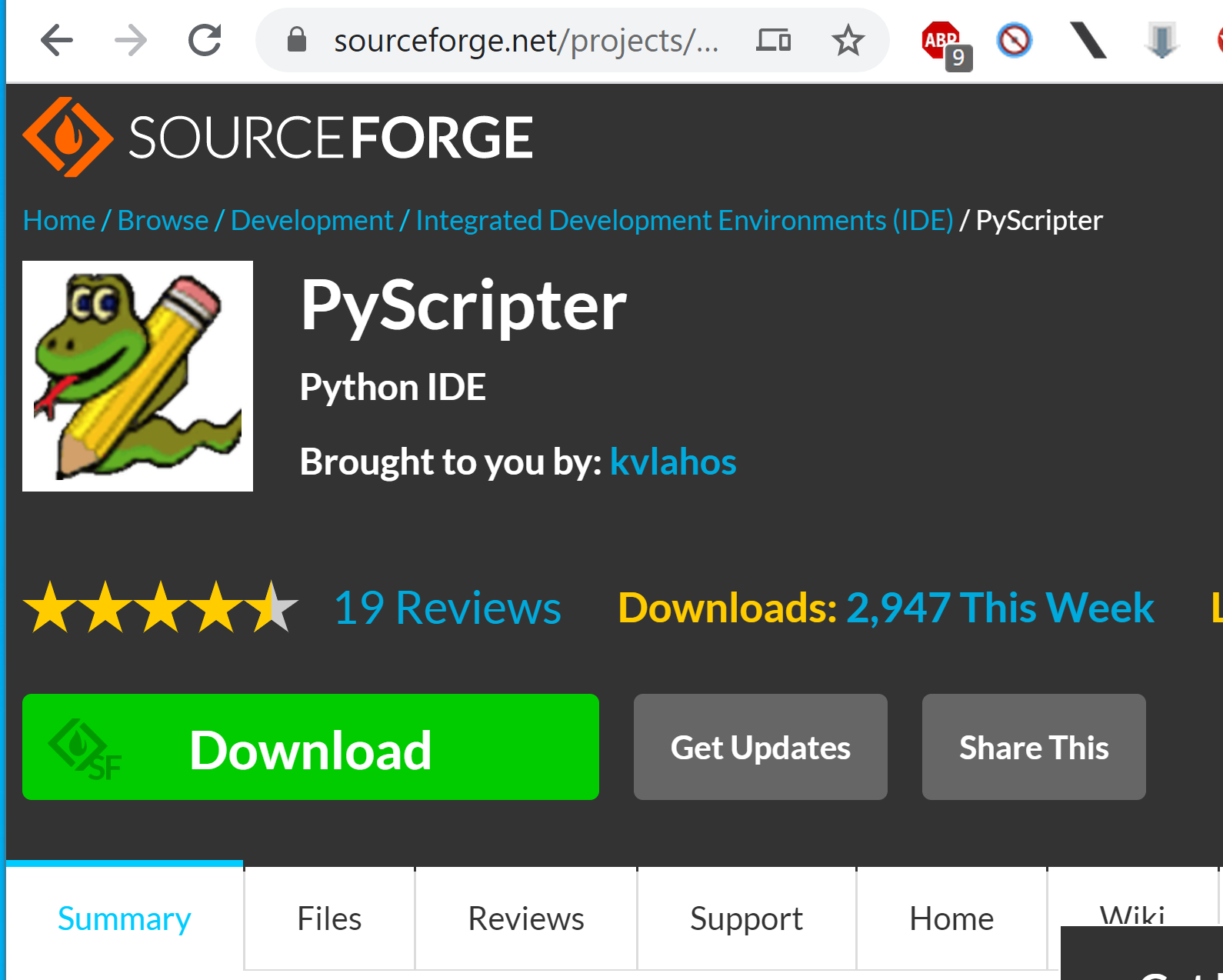The height and width of the screenshot is (980, 1223).
Task: Click the device cast icon in address bar
Action: (x=774, y=40)
